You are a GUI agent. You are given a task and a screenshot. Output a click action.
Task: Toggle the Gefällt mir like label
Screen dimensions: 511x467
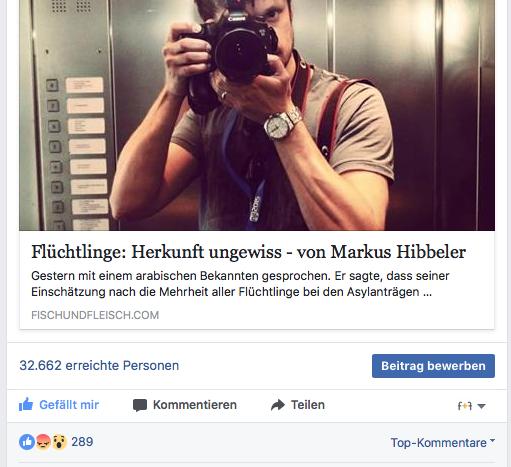(69, 405)
